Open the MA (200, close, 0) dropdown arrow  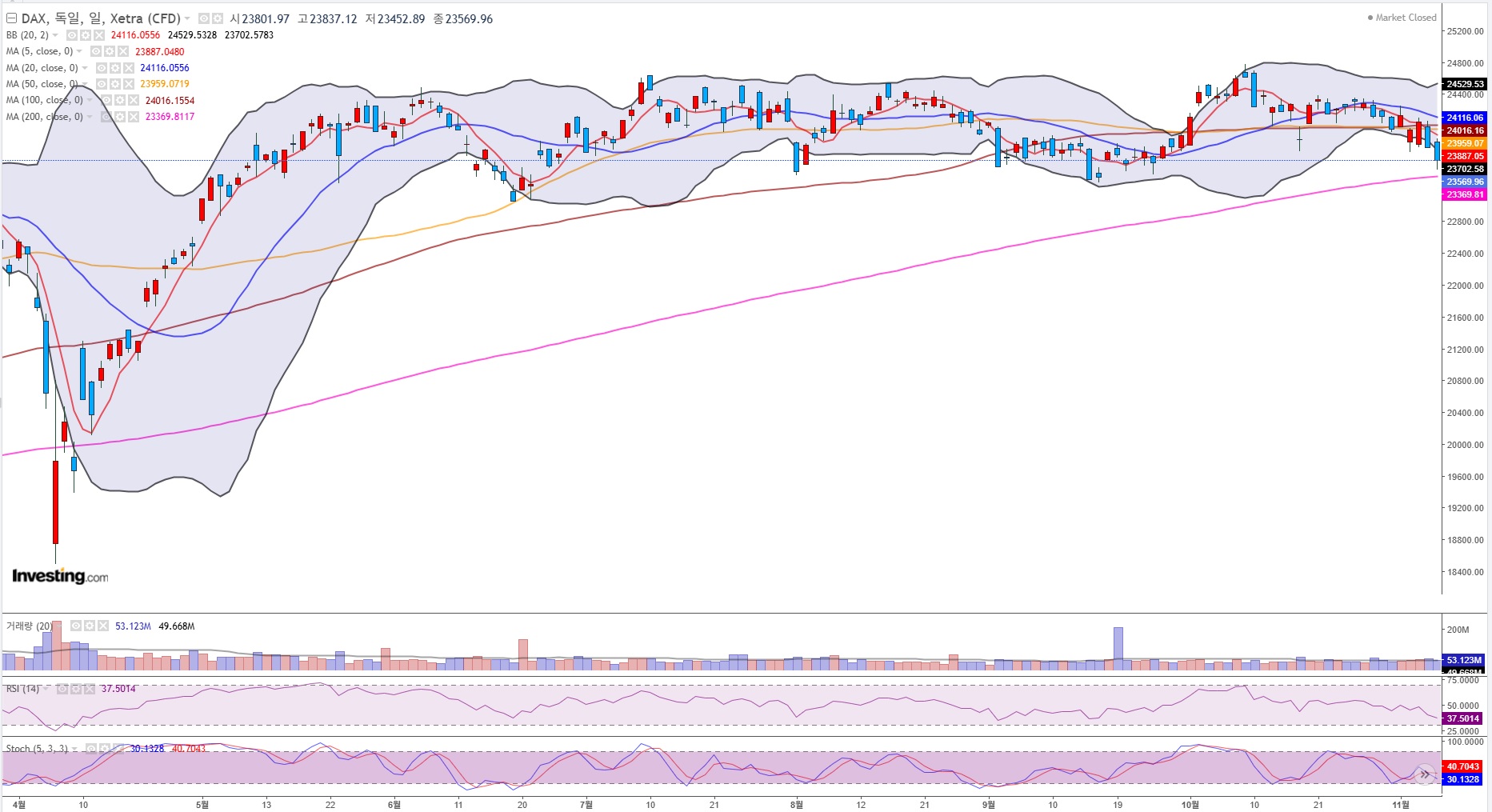[90, 117]
